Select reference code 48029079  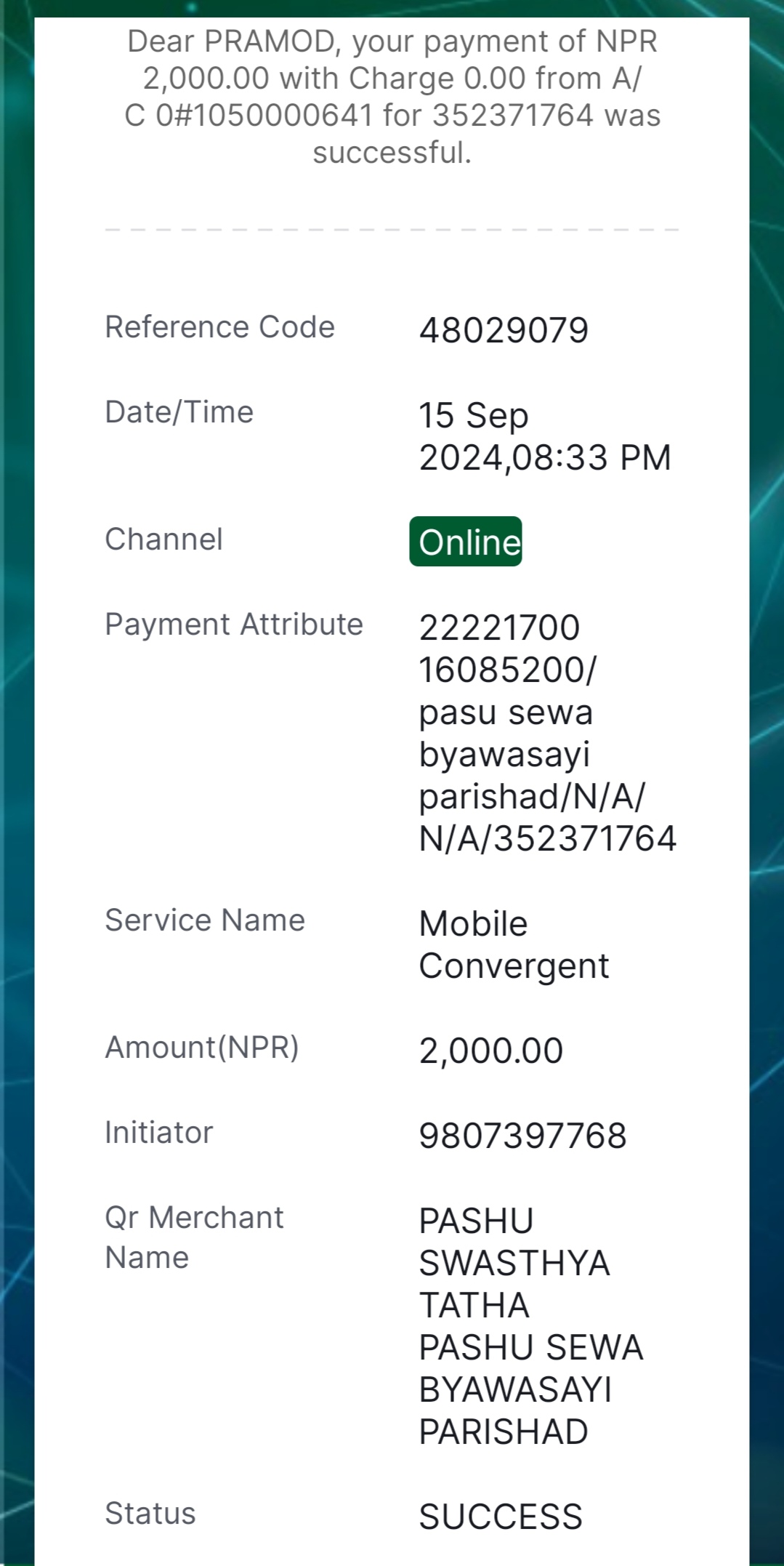tap(504, 331)
